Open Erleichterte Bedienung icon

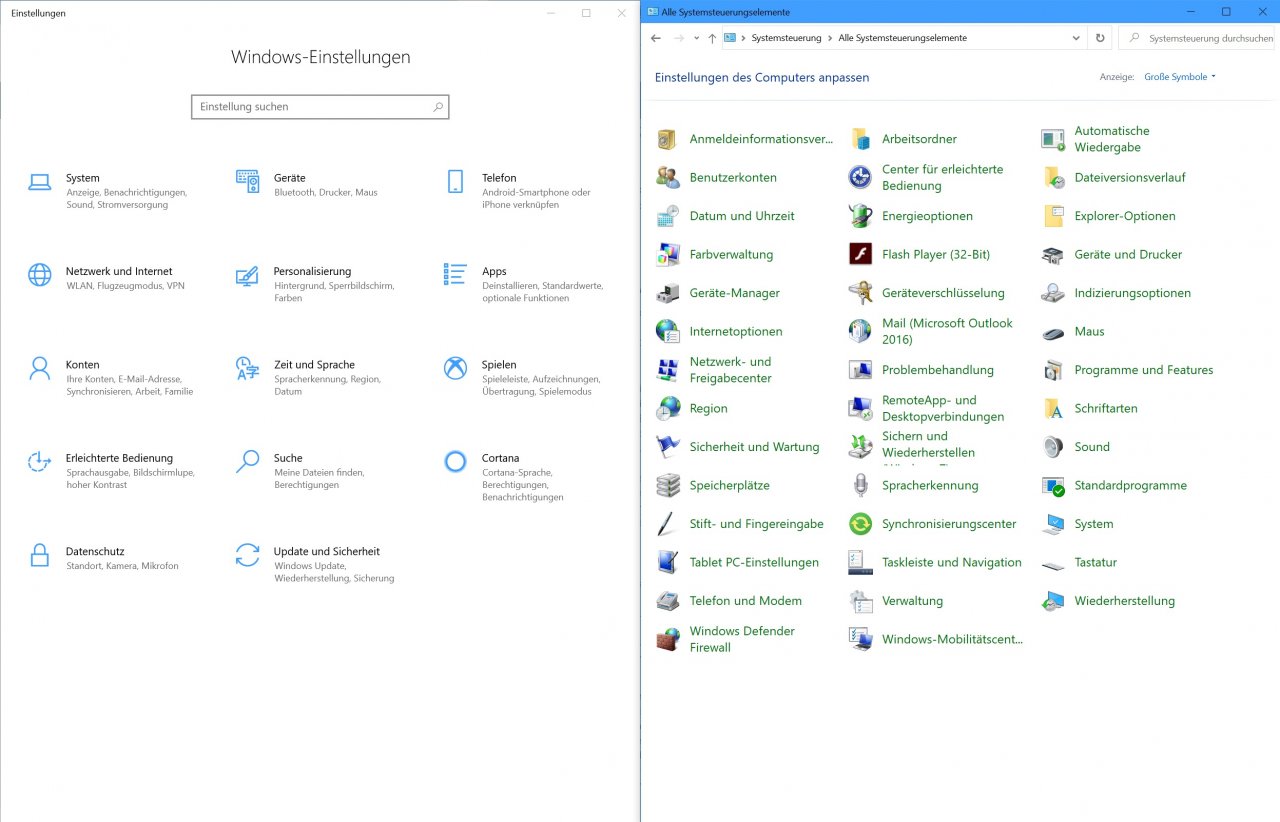coord(39,461)
